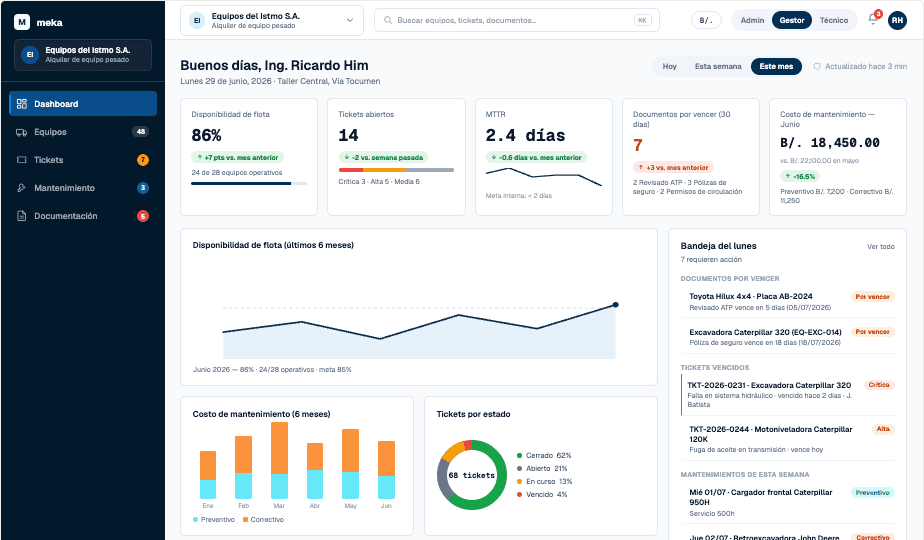The height and width of the screenshot is (540, 924).
Task: Select the Esta semana time range
Action: (718, 67)
